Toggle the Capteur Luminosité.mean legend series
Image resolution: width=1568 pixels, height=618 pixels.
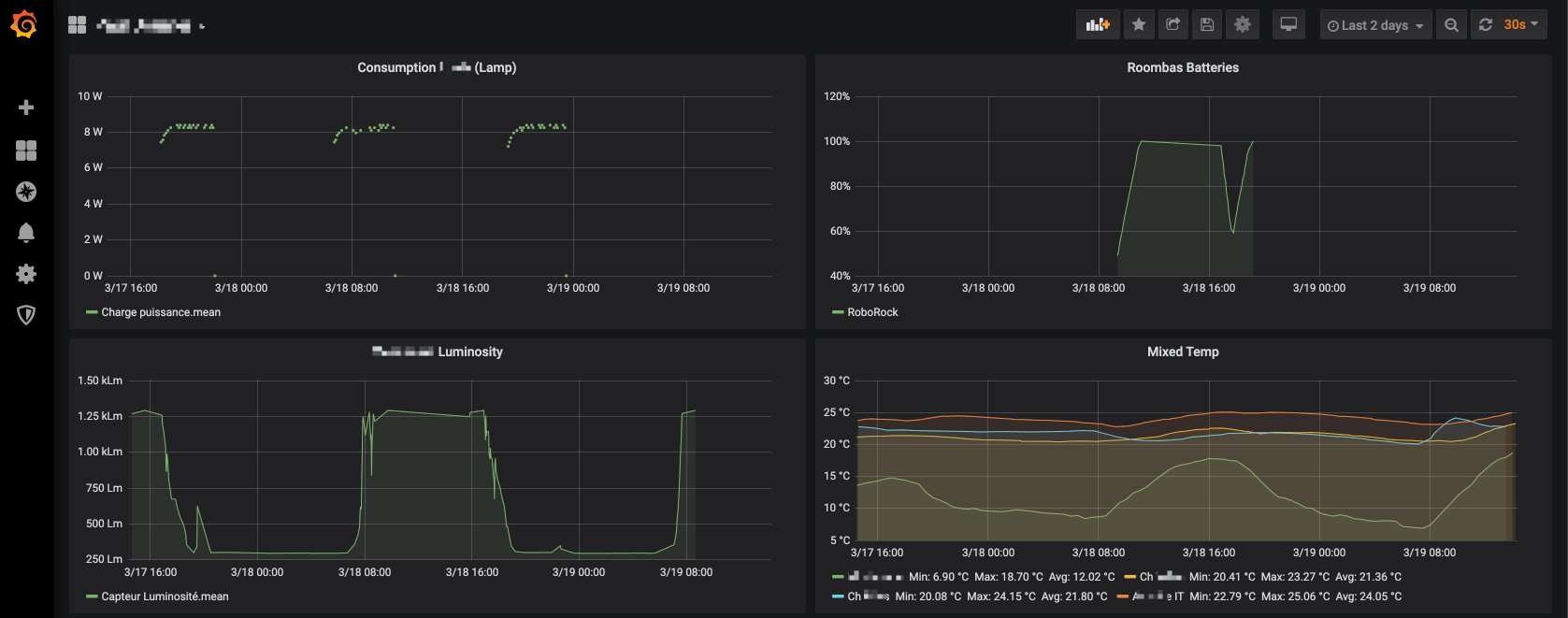[x=165, y=596]
